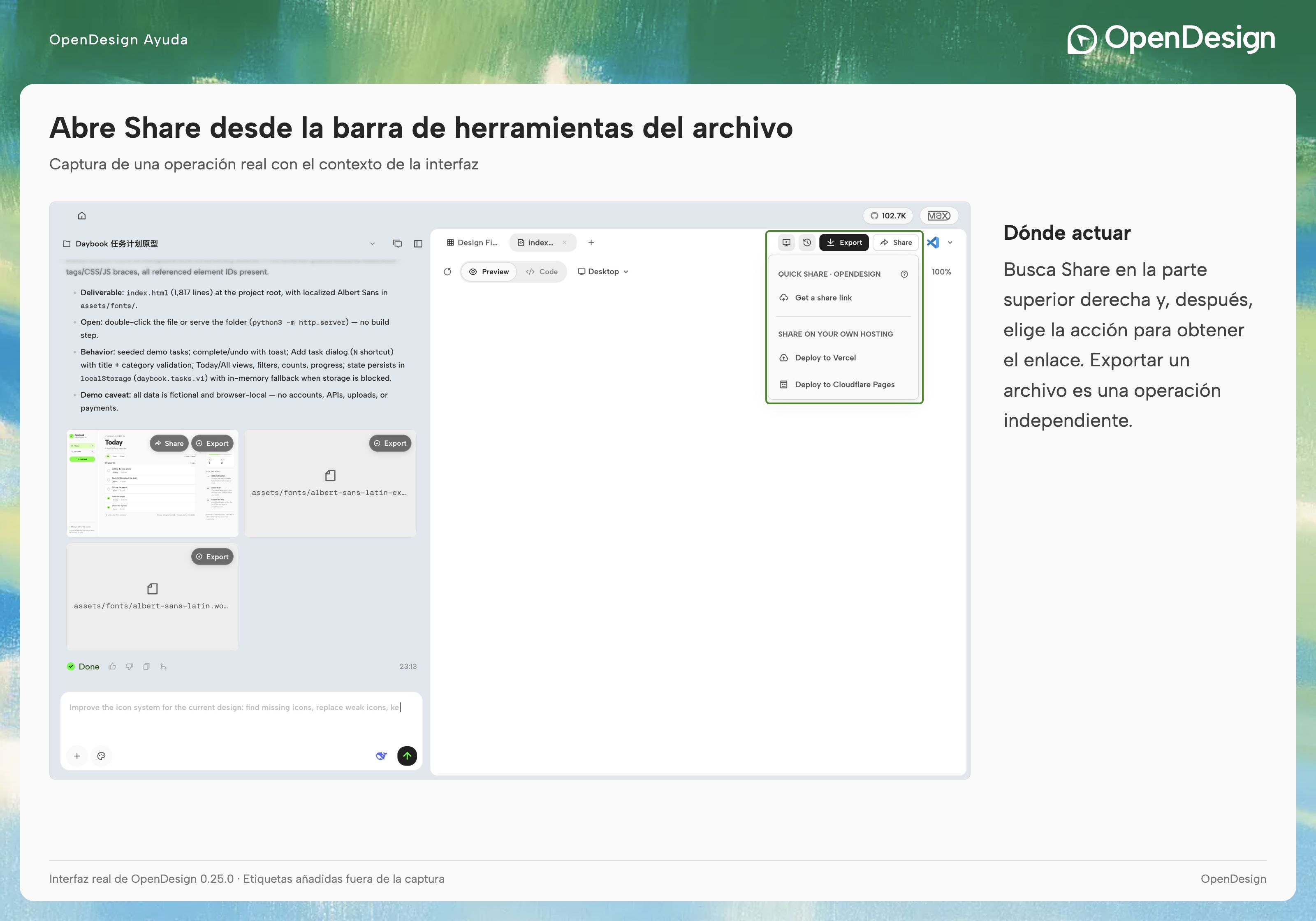This screenshot has width=1316, height=921.
Task: Toggle the sidebar panel layout icon
Action: pos(418,243)
